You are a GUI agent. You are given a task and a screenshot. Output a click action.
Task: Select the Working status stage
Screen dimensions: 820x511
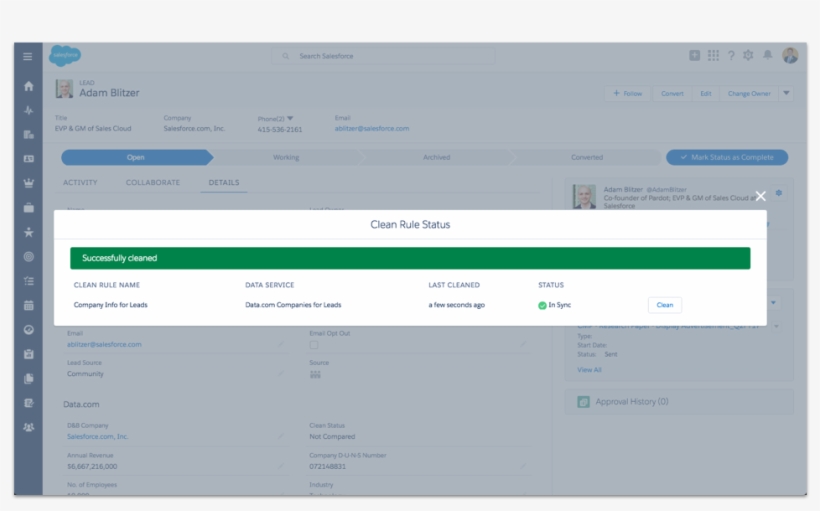[x=286, y=157]
